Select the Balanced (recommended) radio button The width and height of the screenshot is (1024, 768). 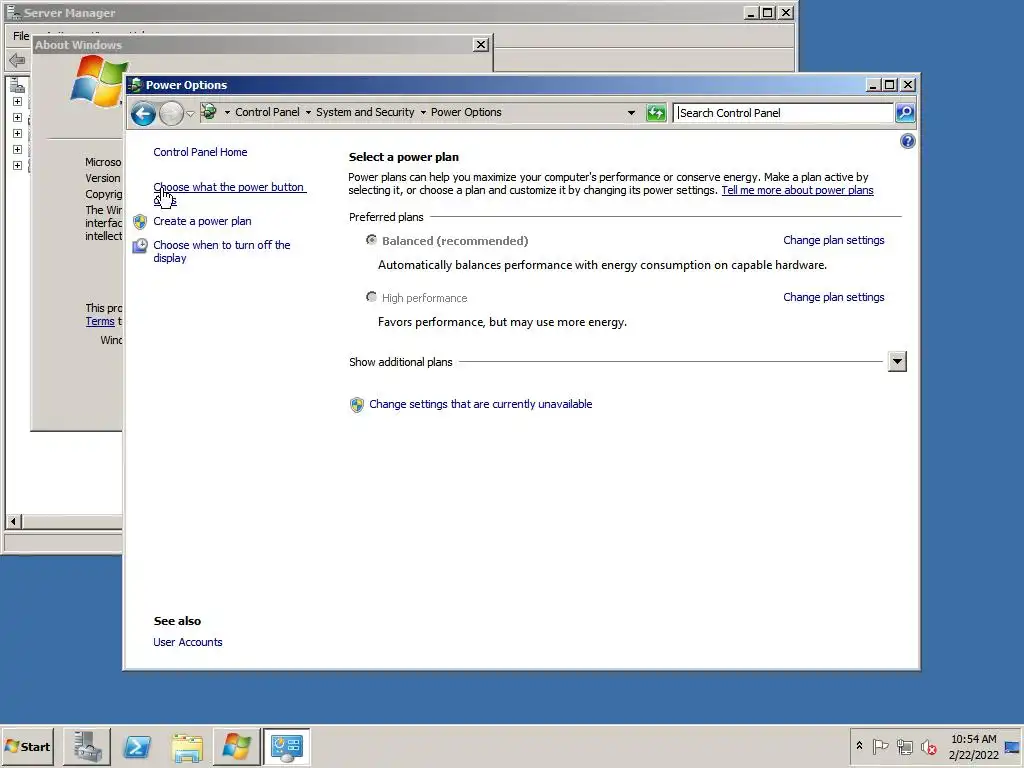pyautogui.click(x=372, y=240)
